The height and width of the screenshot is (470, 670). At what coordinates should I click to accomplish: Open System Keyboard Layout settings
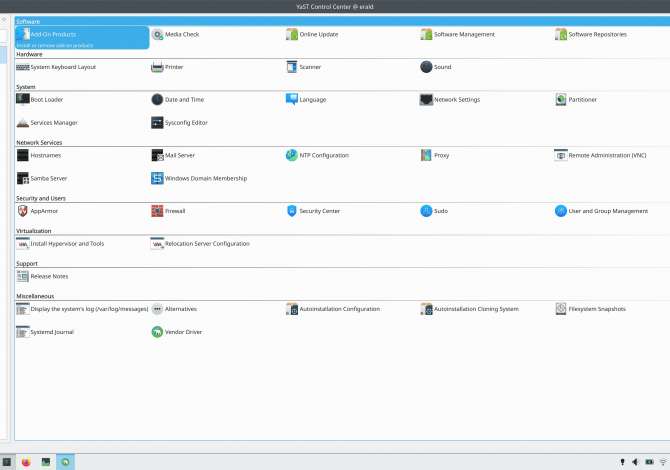[56, 67]
